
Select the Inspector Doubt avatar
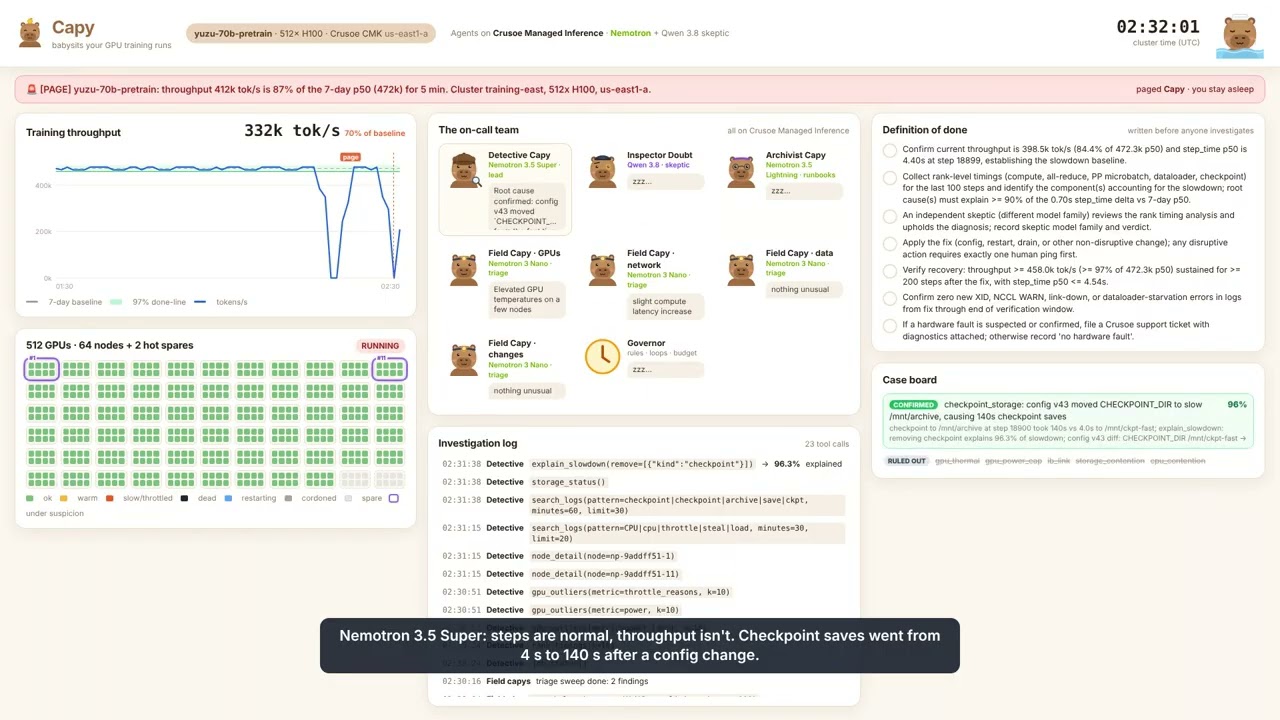tap(602, 171)
